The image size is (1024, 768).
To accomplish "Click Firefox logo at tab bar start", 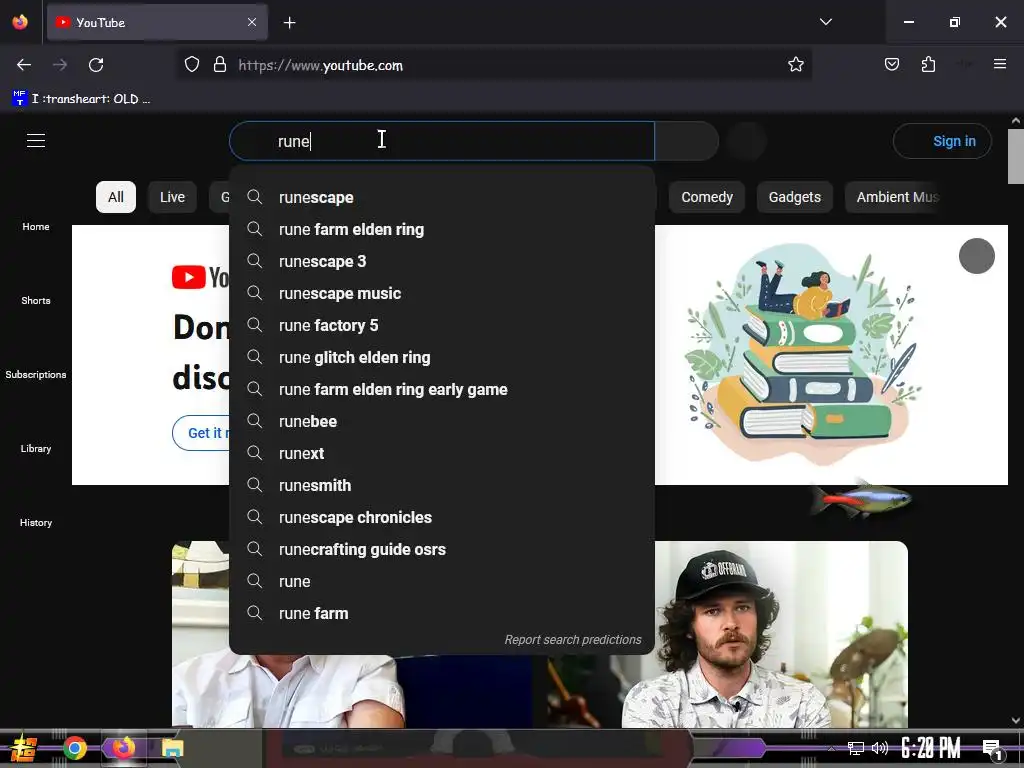I will [x=20, y=22].
